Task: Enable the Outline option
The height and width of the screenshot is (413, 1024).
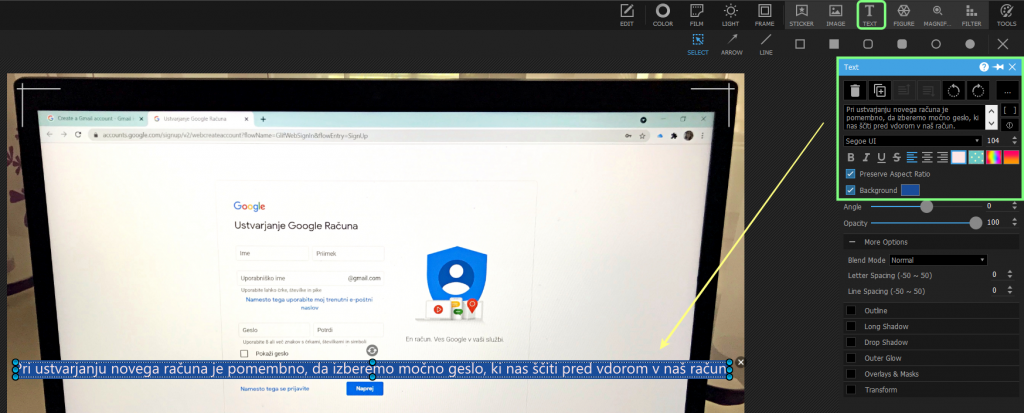Action: click(x=851, y=310)
